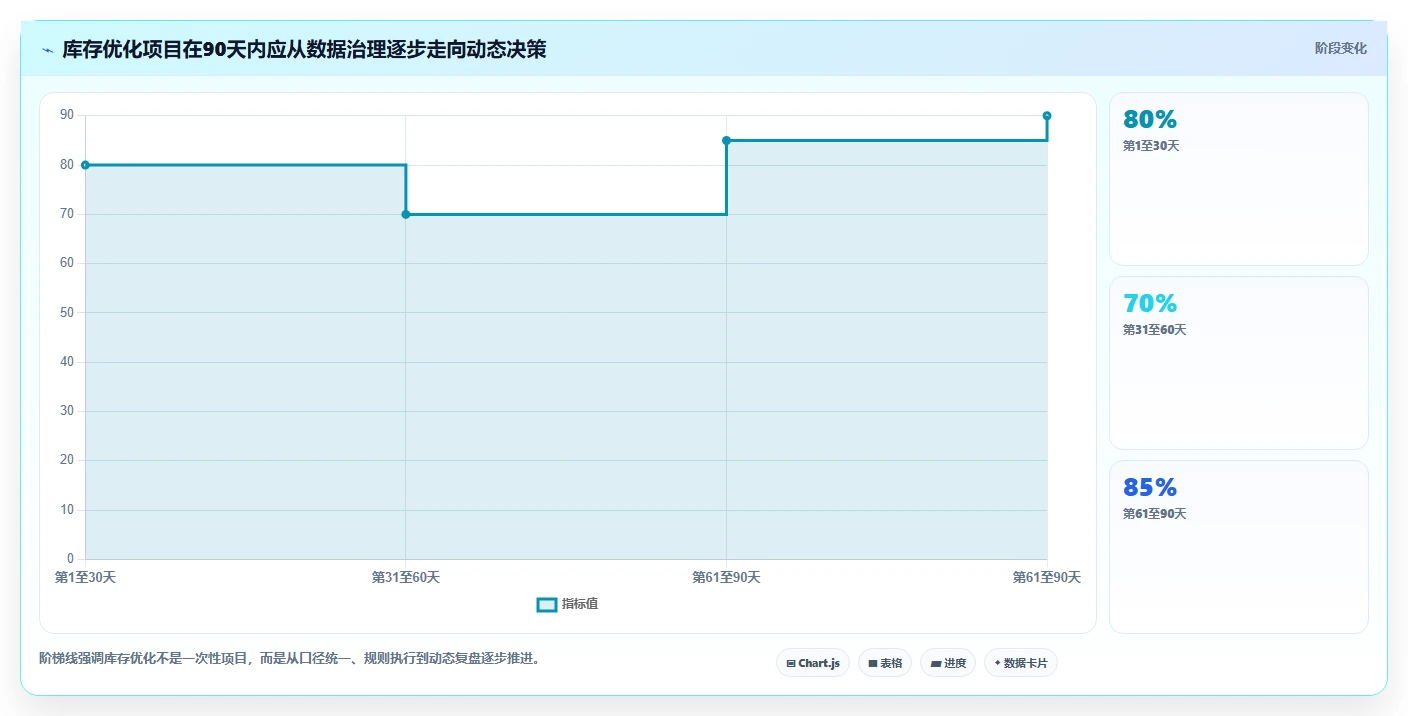Select the chart data point at value 80
Screen dimensions: 1408x716
(x=85, y=165)
